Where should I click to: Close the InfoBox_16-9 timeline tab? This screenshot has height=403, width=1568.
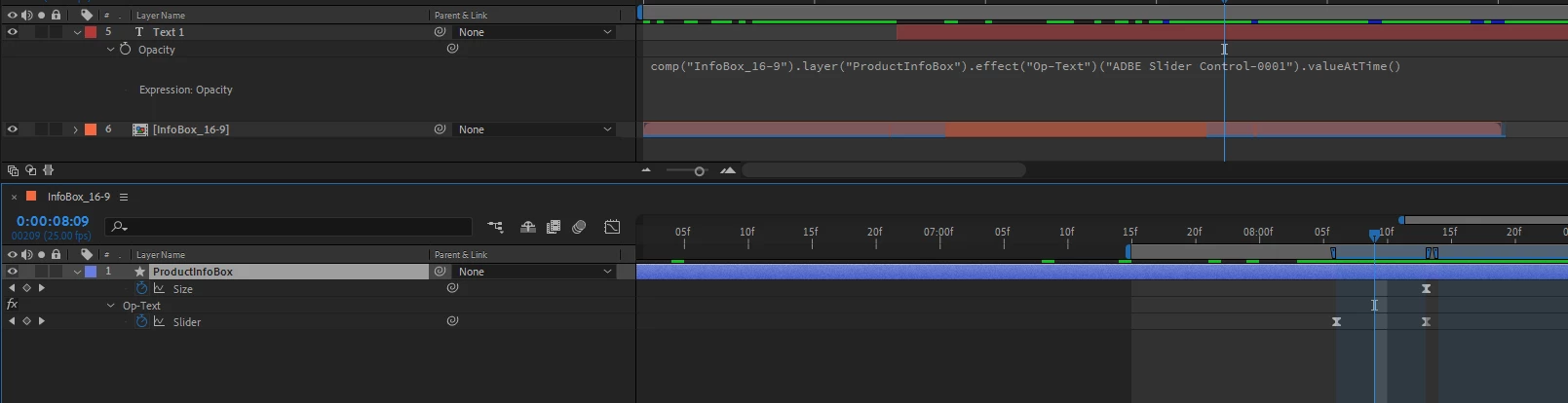(14, 197)
